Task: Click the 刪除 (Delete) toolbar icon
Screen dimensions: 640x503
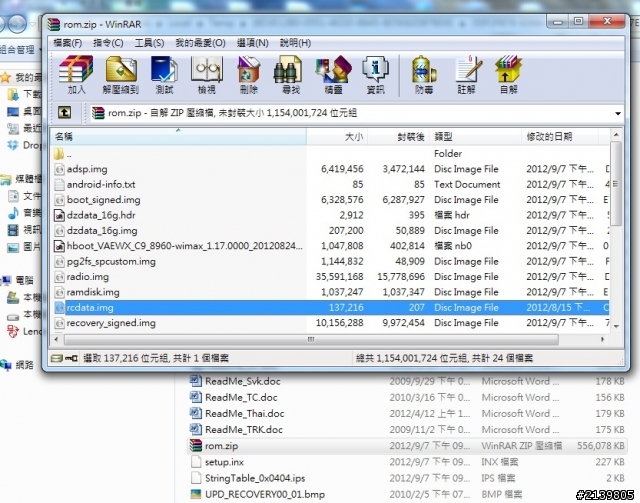Action: click(x=249, y=75)
